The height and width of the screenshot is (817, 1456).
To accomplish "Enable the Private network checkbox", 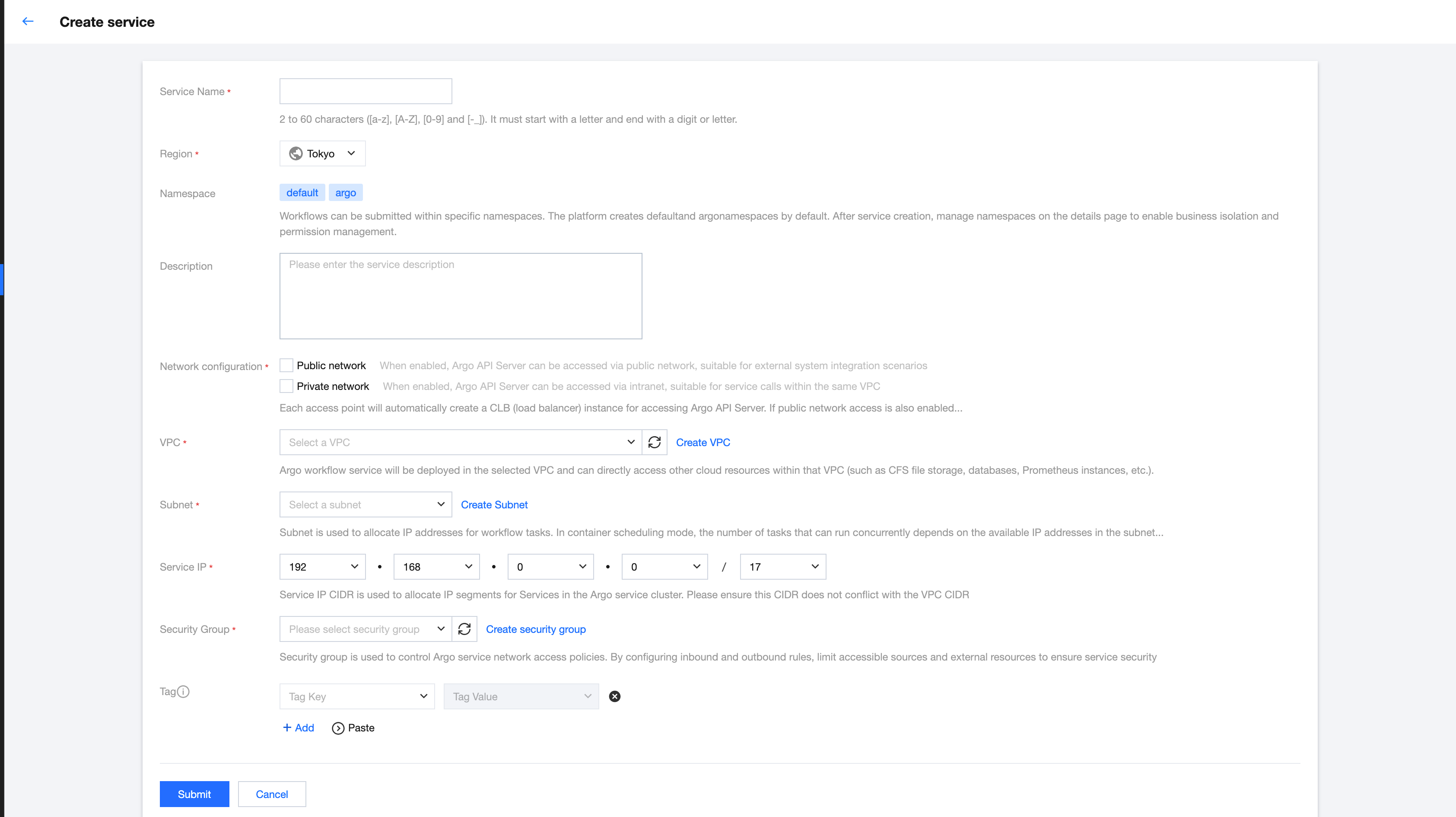I will 286,386.
